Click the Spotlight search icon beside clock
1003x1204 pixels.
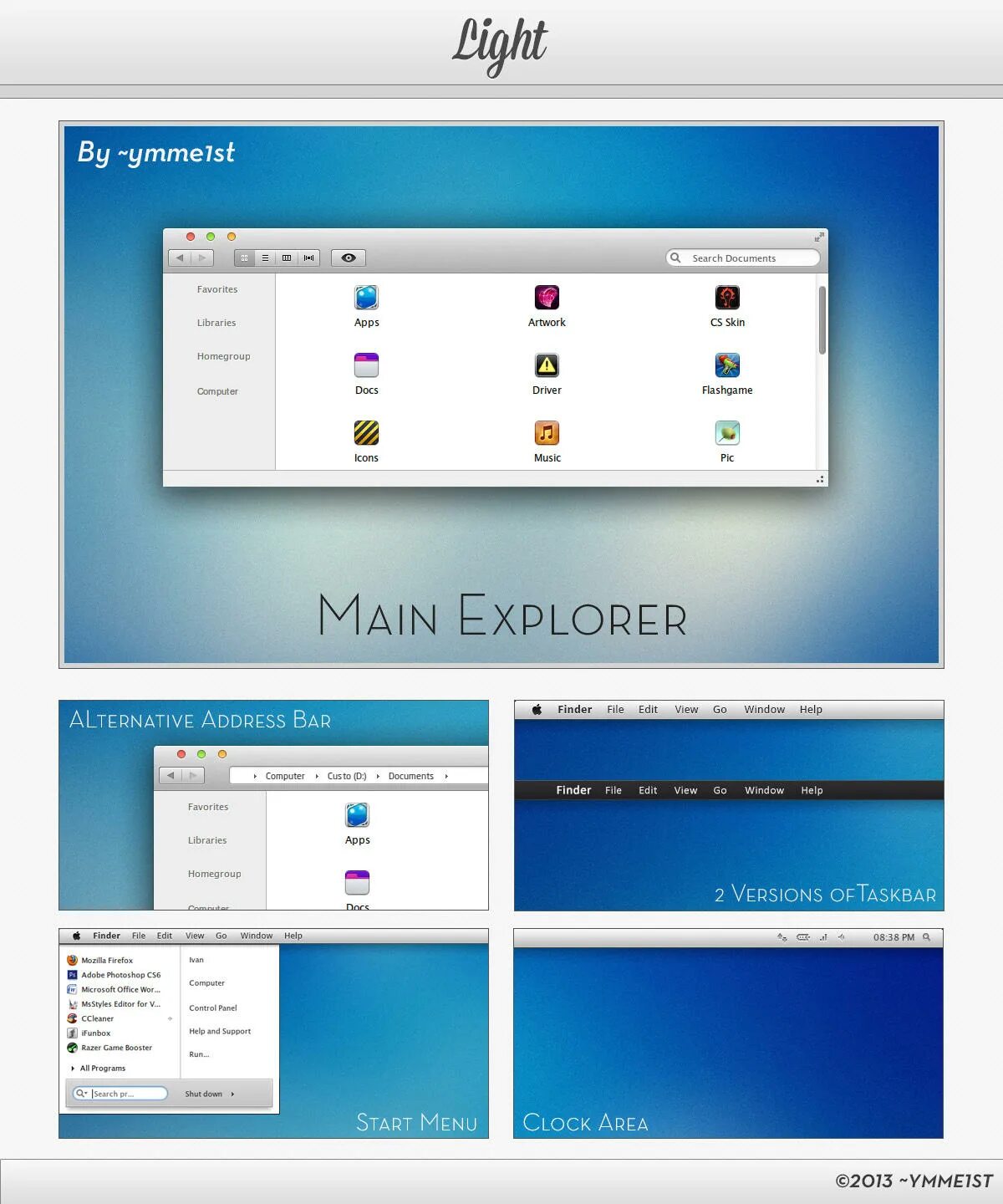(x=926, y=937)
